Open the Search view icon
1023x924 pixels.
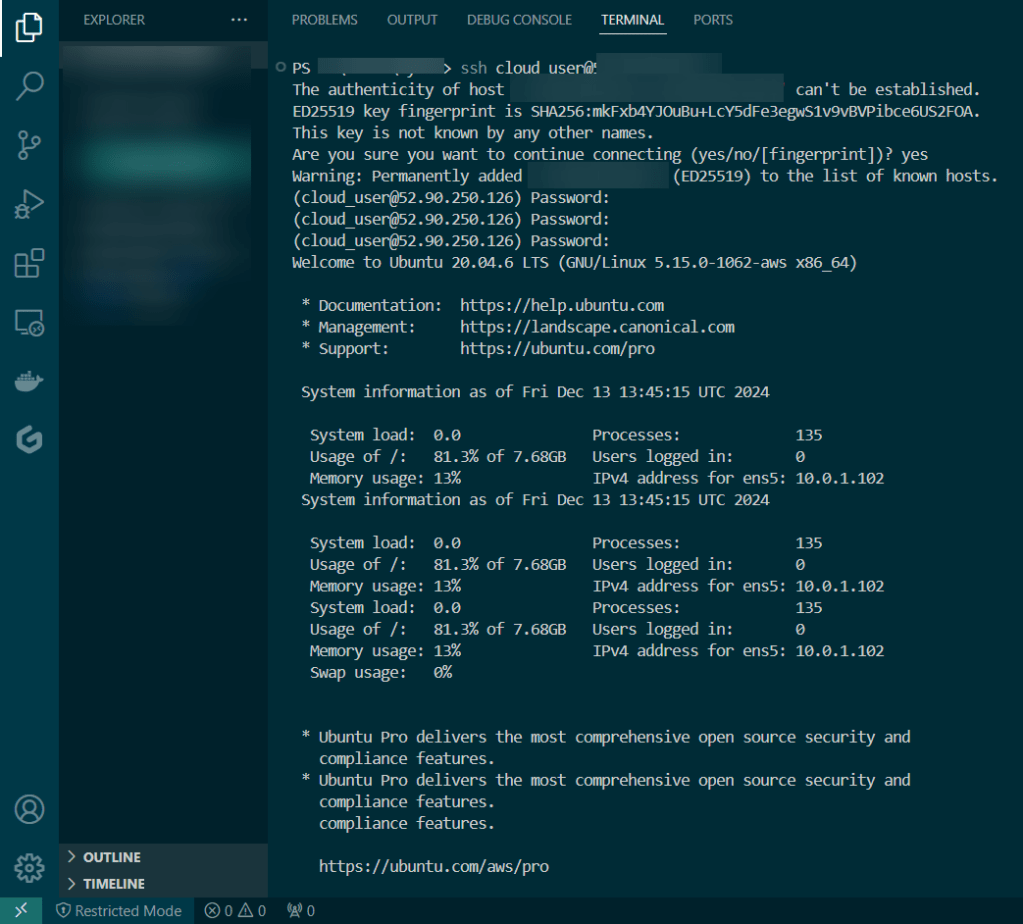coord(29,86)
